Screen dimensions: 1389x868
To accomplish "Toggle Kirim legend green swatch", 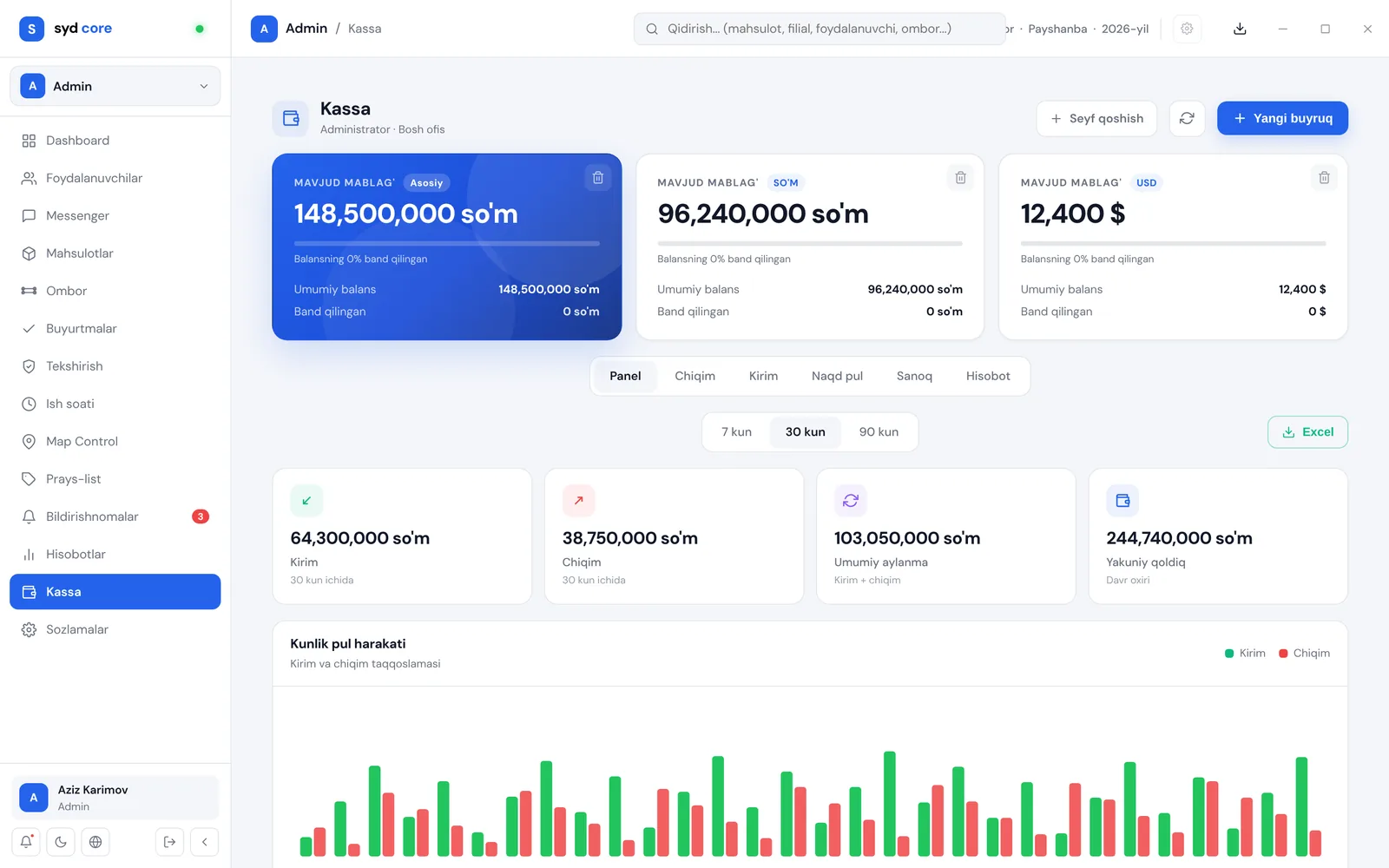I will (x=1229, y=654).
